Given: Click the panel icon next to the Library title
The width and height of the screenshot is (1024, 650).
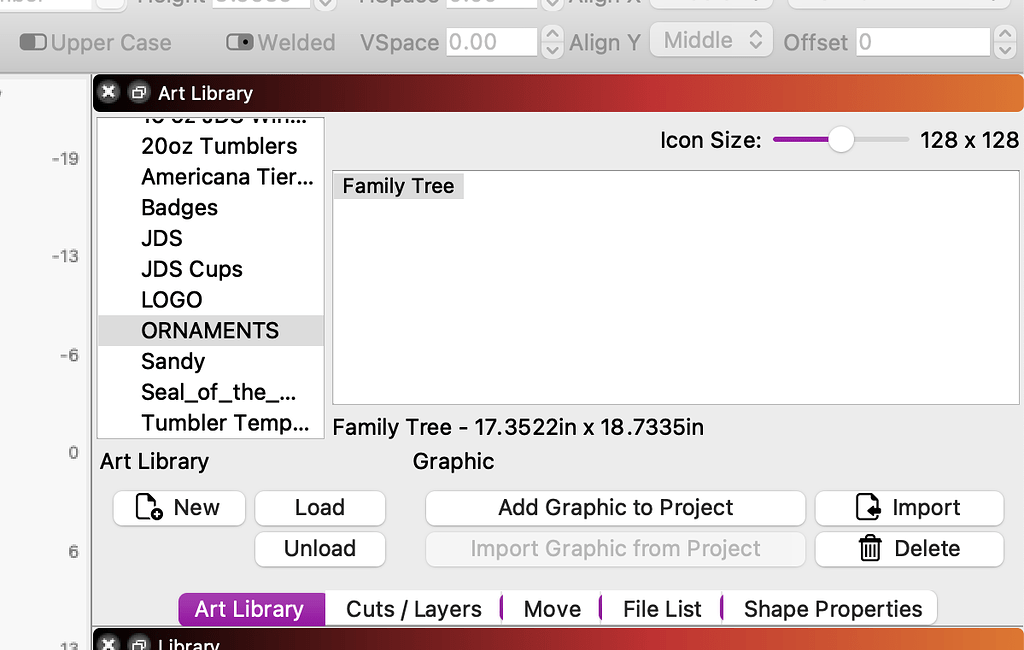Looking at the screenshot, I should (139, 644).
